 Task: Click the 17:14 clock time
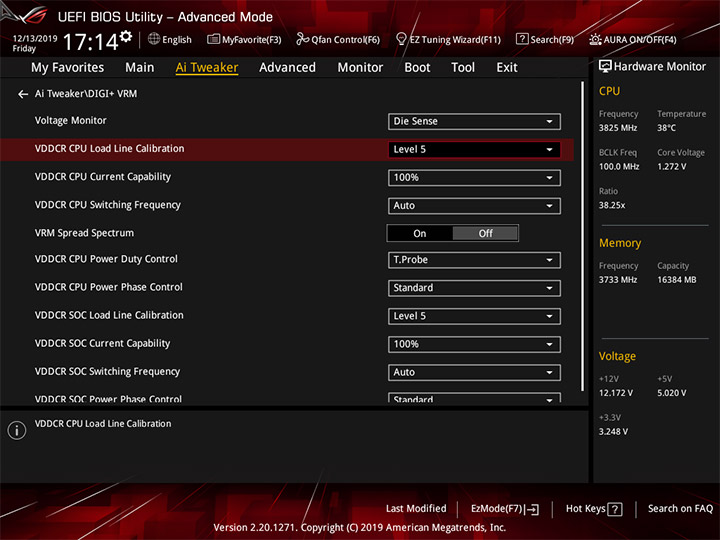[90, 42]
